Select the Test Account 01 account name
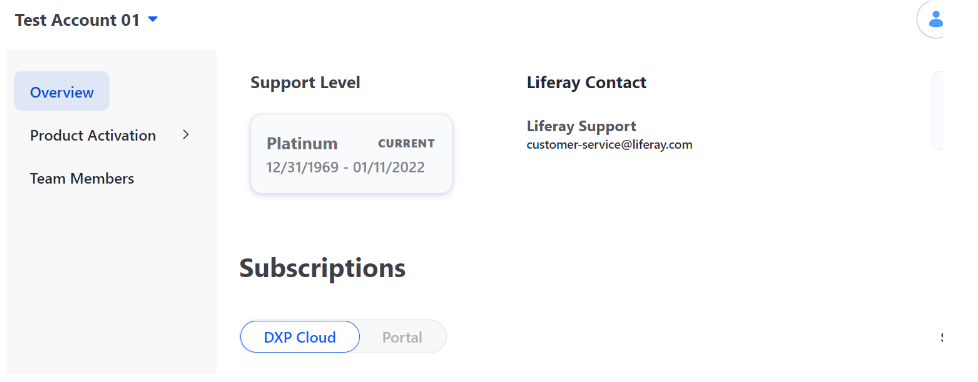Screen dimensions: 978x382 click(x=77, y=20)
